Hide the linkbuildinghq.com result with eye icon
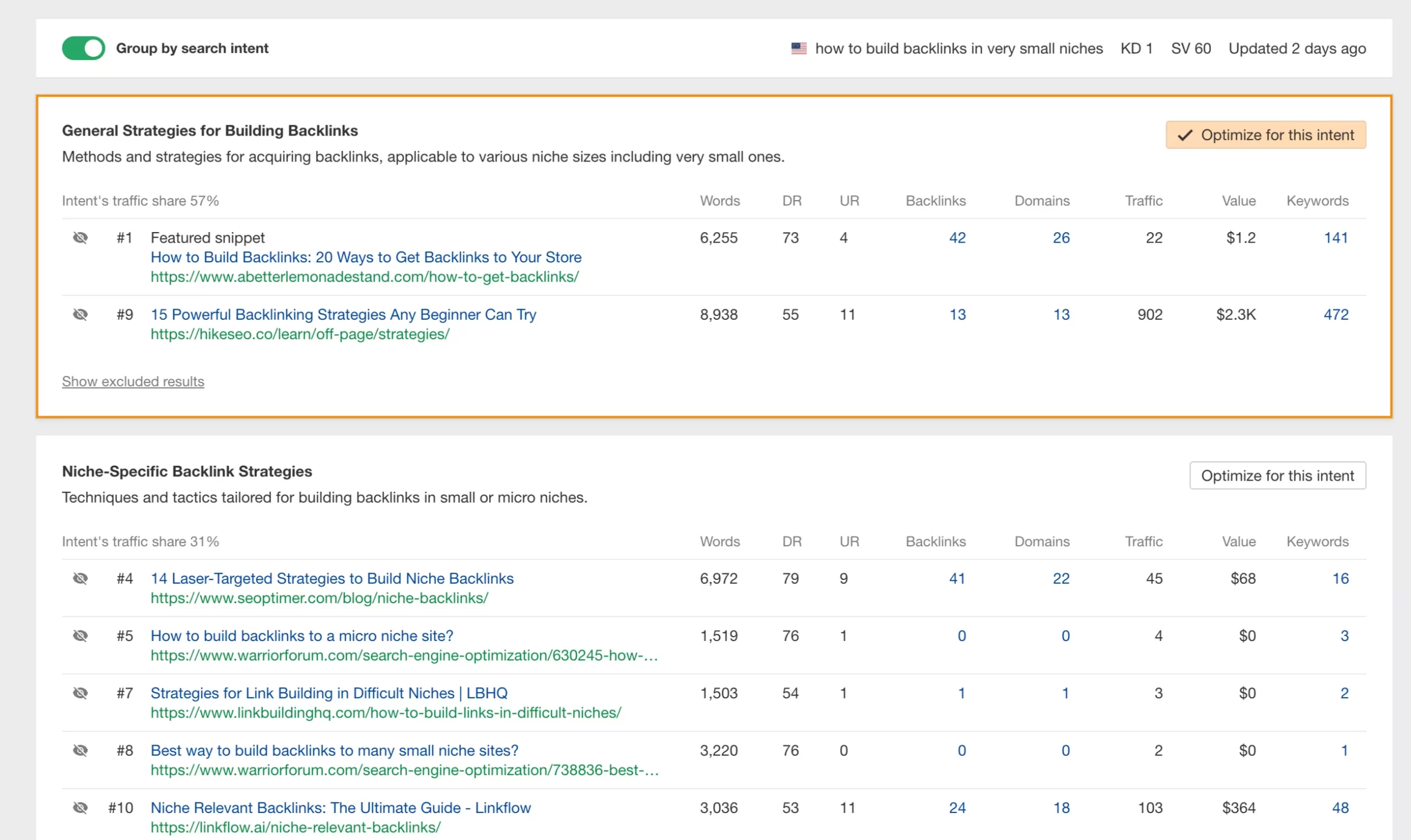Image resolution: width=1411 pixels, height=840 pixels. (x=80, y=693)
